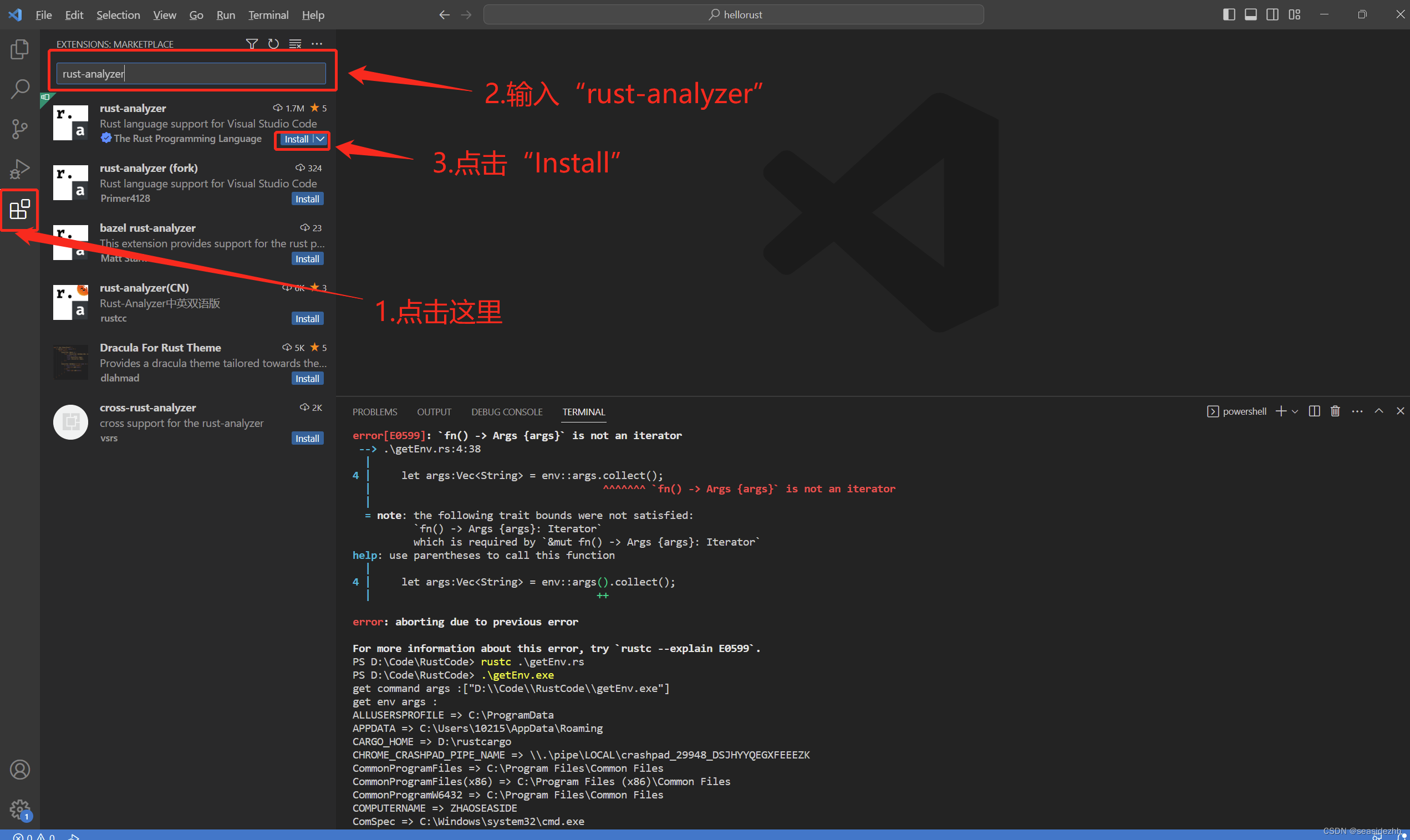1410x840 pixels.
Task: Switch to the DEBUG CONSOLE tab
Action: click(507, 412)
